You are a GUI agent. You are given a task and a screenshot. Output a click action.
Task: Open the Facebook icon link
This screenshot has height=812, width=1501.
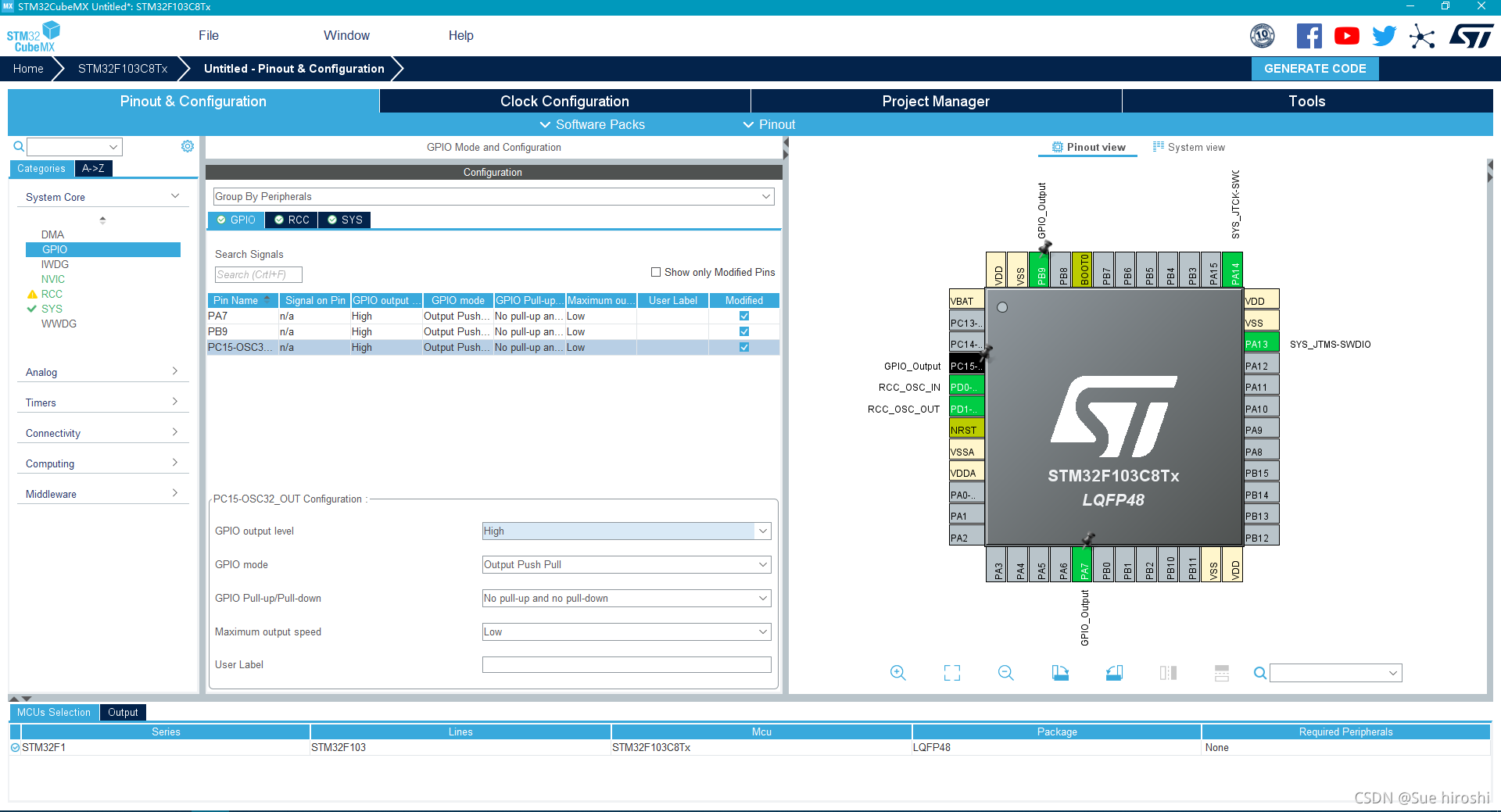1309,36
